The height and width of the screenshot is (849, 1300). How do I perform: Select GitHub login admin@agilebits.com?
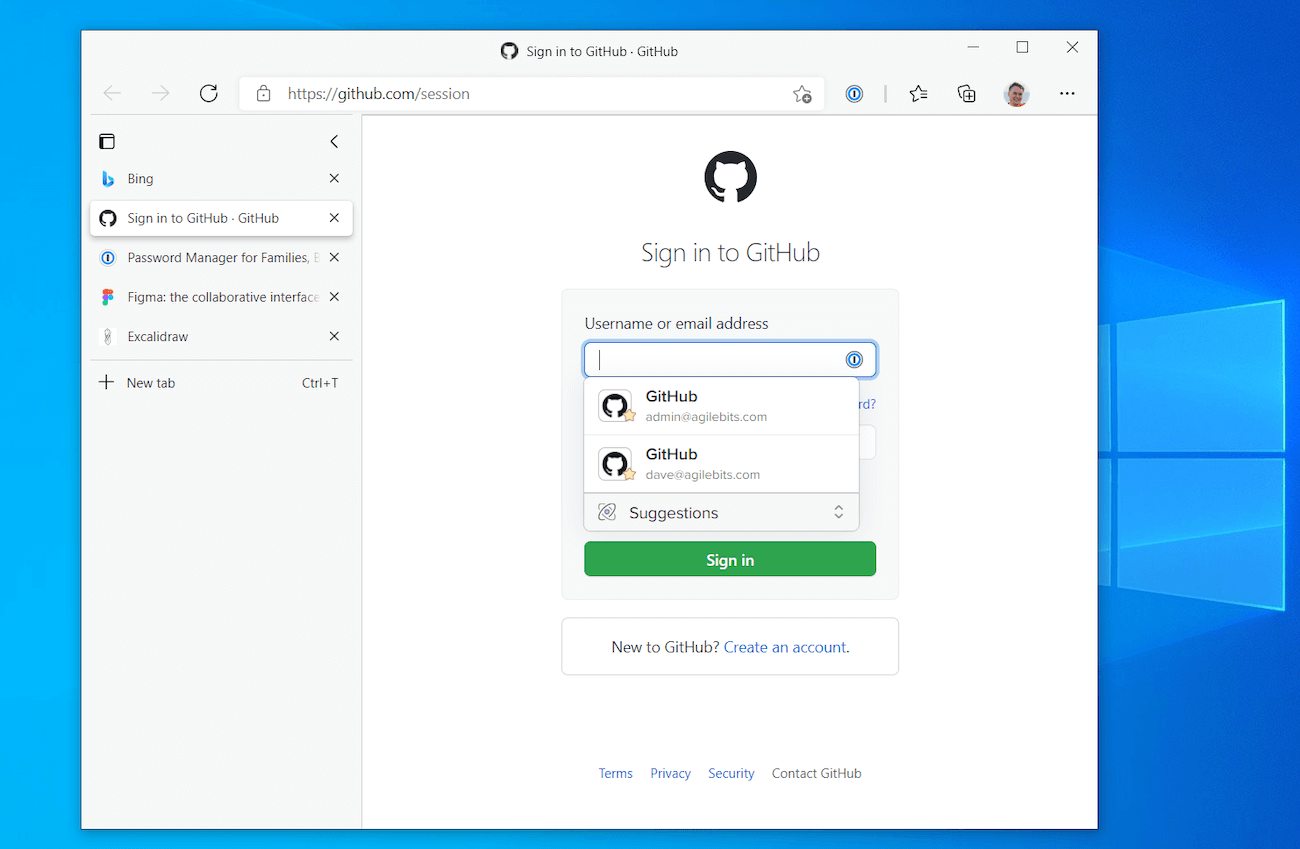721,406
